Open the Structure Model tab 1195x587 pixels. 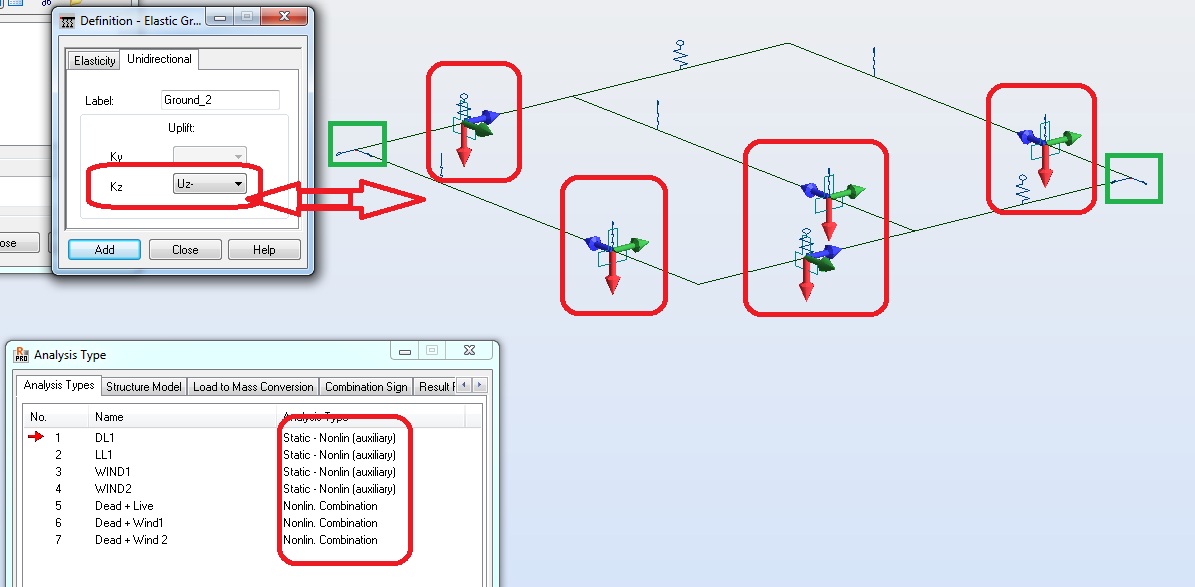pyautogui.click(x=144, y=387)
